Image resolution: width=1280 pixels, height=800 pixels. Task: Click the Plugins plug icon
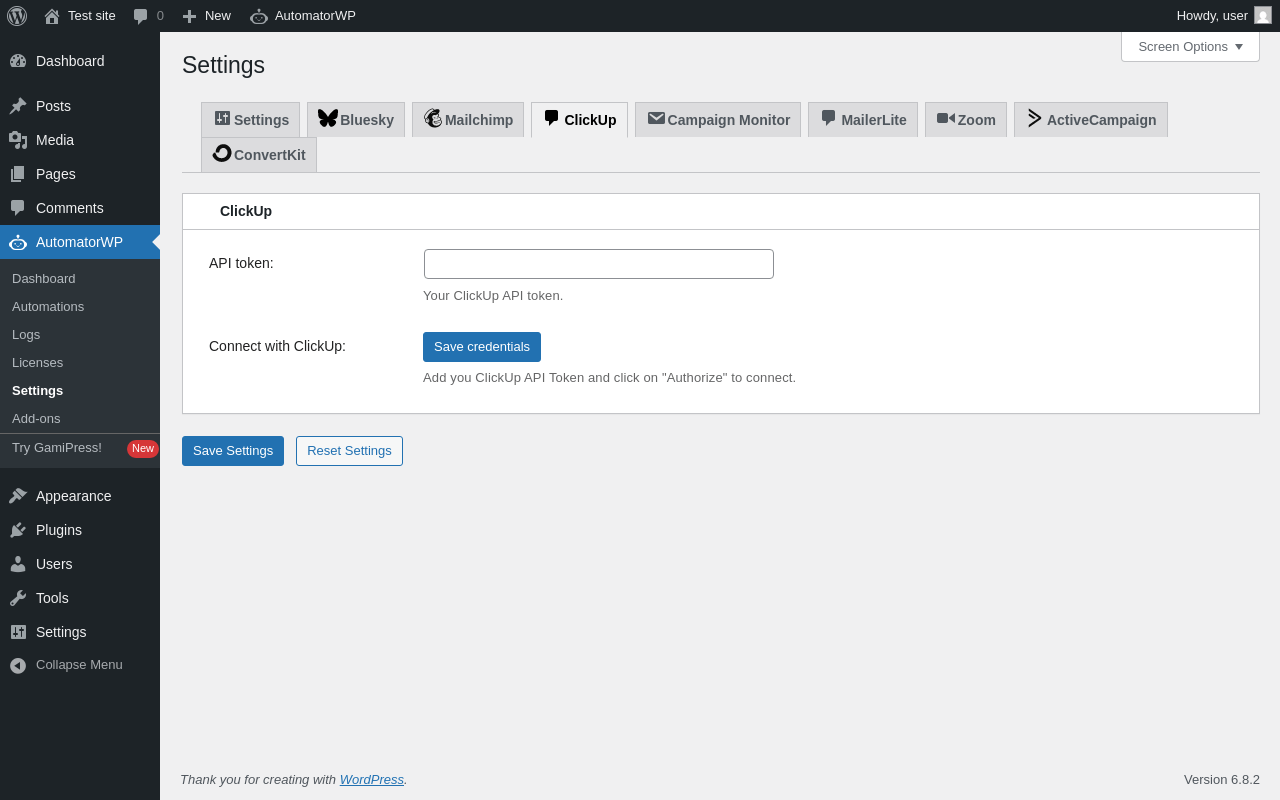[18, 530]
